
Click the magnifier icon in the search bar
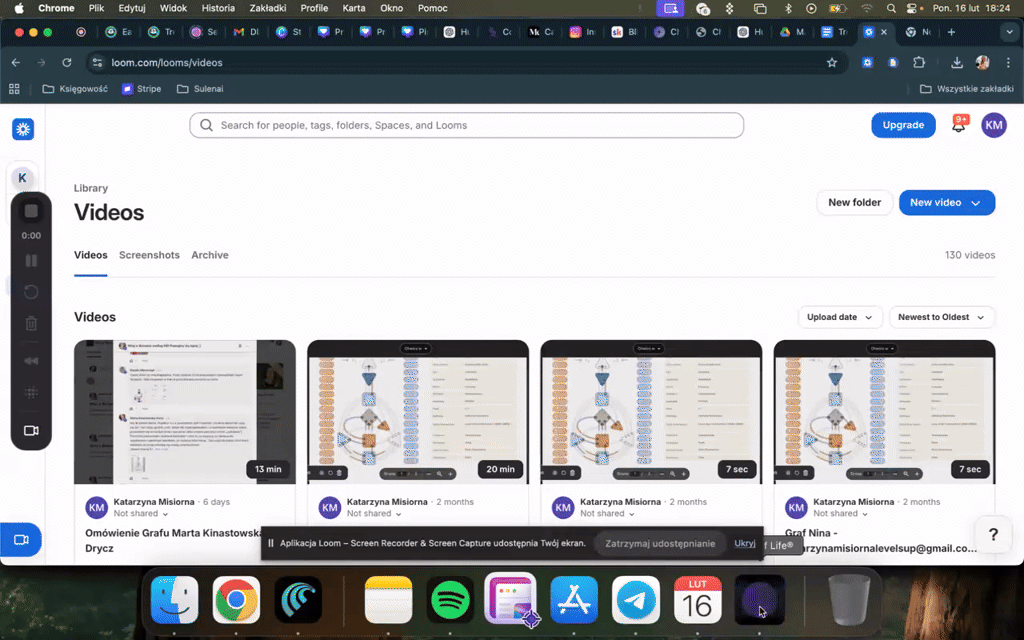pos(206,125)
